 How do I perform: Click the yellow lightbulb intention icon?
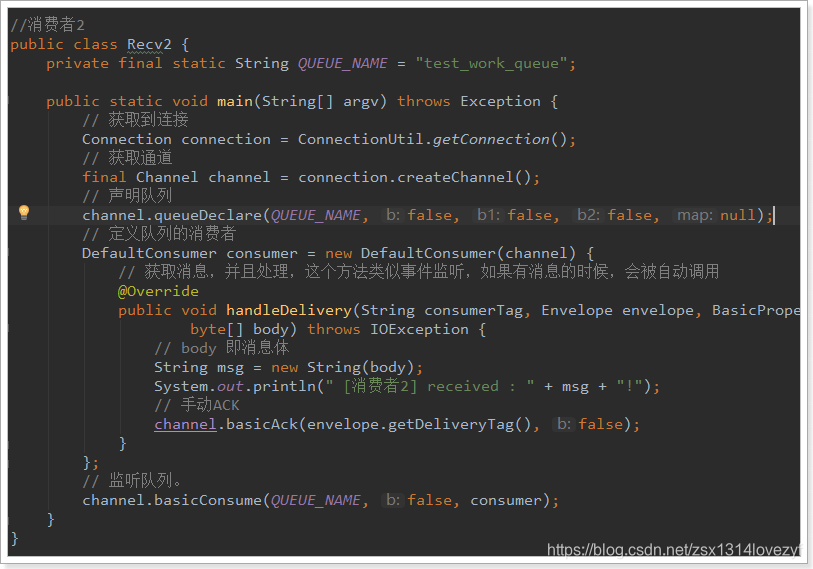pyautogui.click(x=24, y=212)
